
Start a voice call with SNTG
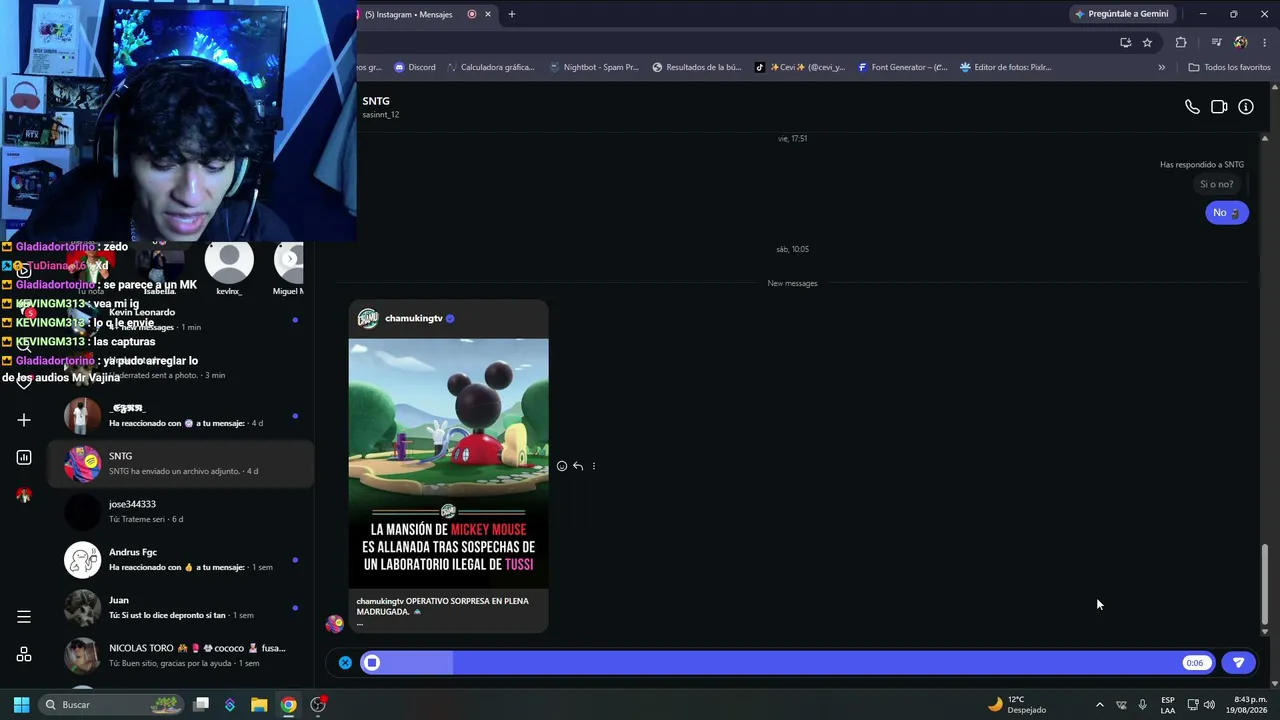coord(1192,107)
